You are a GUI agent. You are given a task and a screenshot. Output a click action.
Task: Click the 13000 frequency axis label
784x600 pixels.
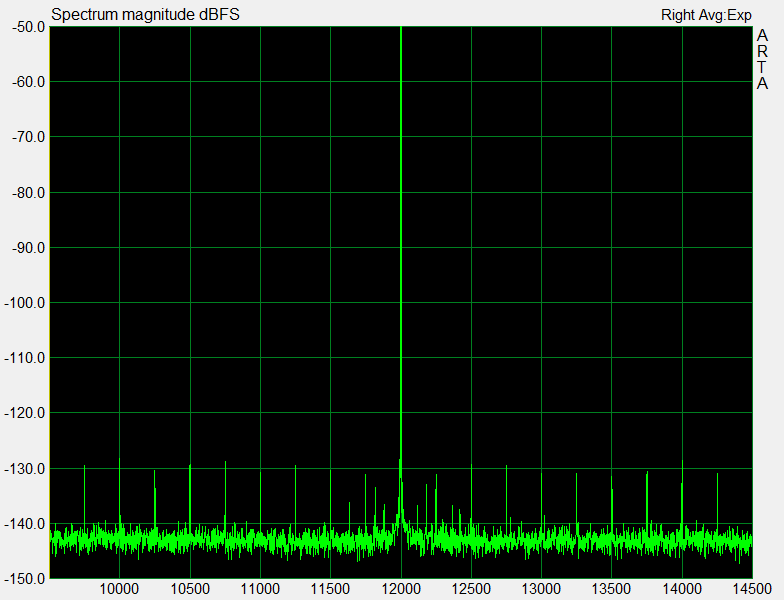pyautogui.click(x=541, y=589)
